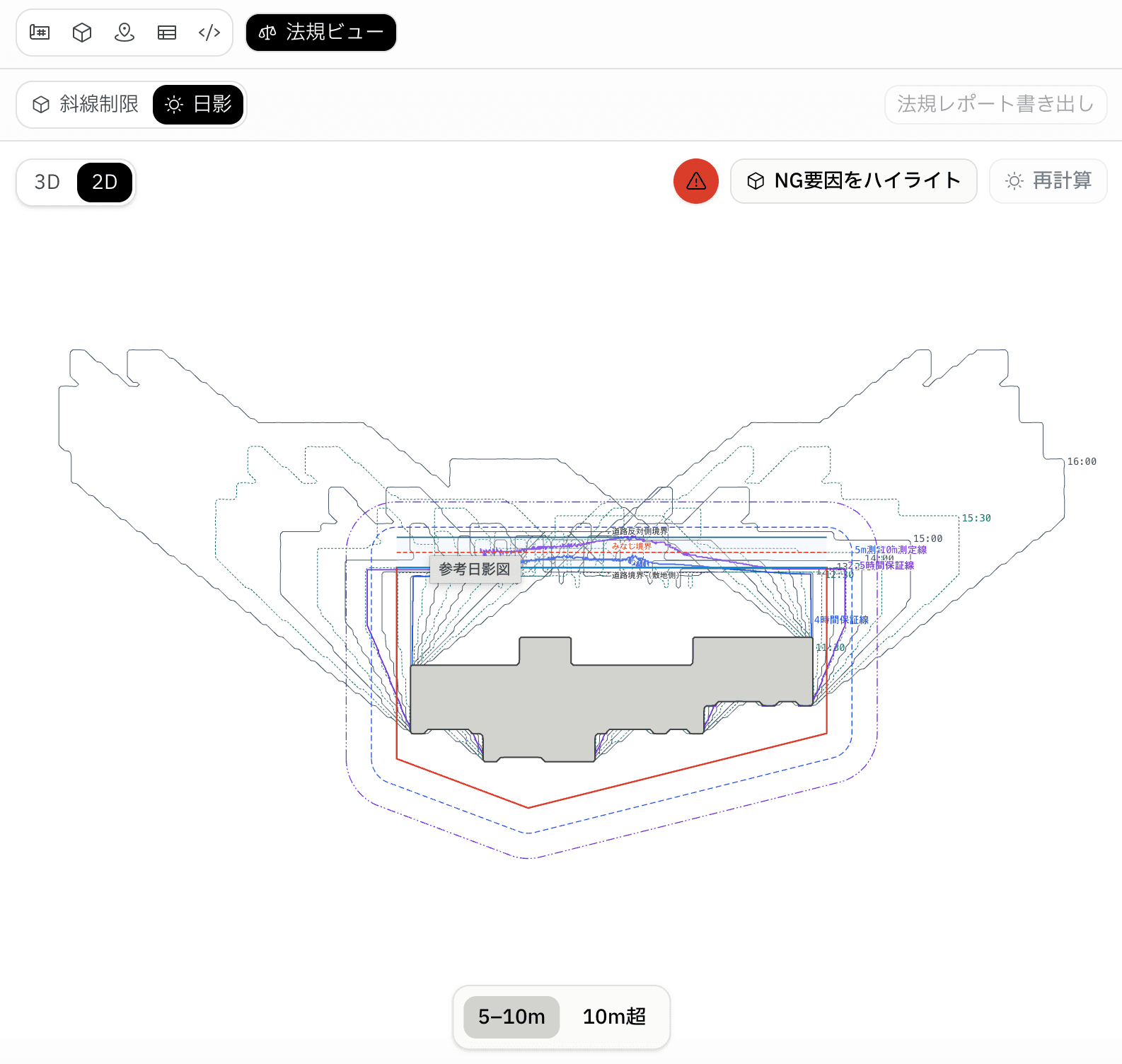Switch to 3D display mode
This screenshot has height=1064, width=1122.
[x=47, y=183]
